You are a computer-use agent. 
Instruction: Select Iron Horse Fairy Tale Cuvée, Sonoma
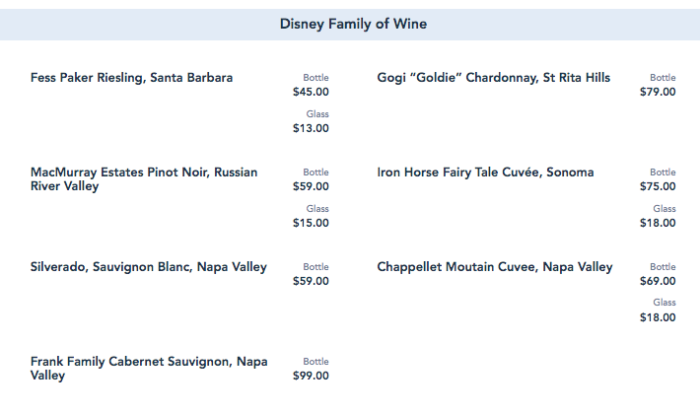click(x=485, y=172)
